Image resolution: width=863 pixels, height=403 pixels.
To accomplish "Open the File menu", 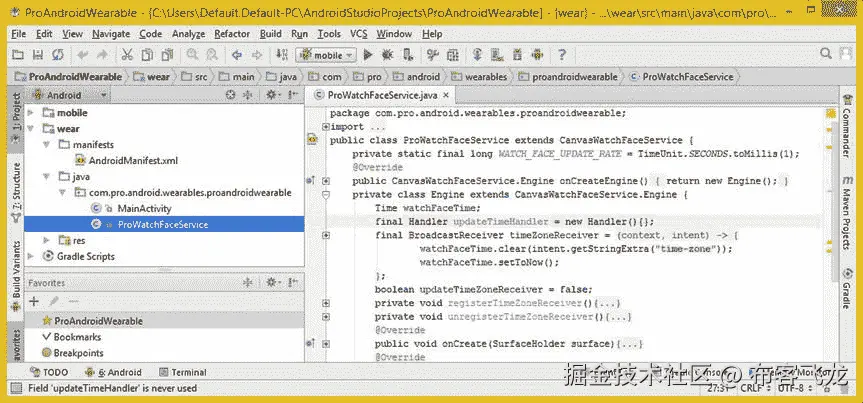I will pos(19,34).
